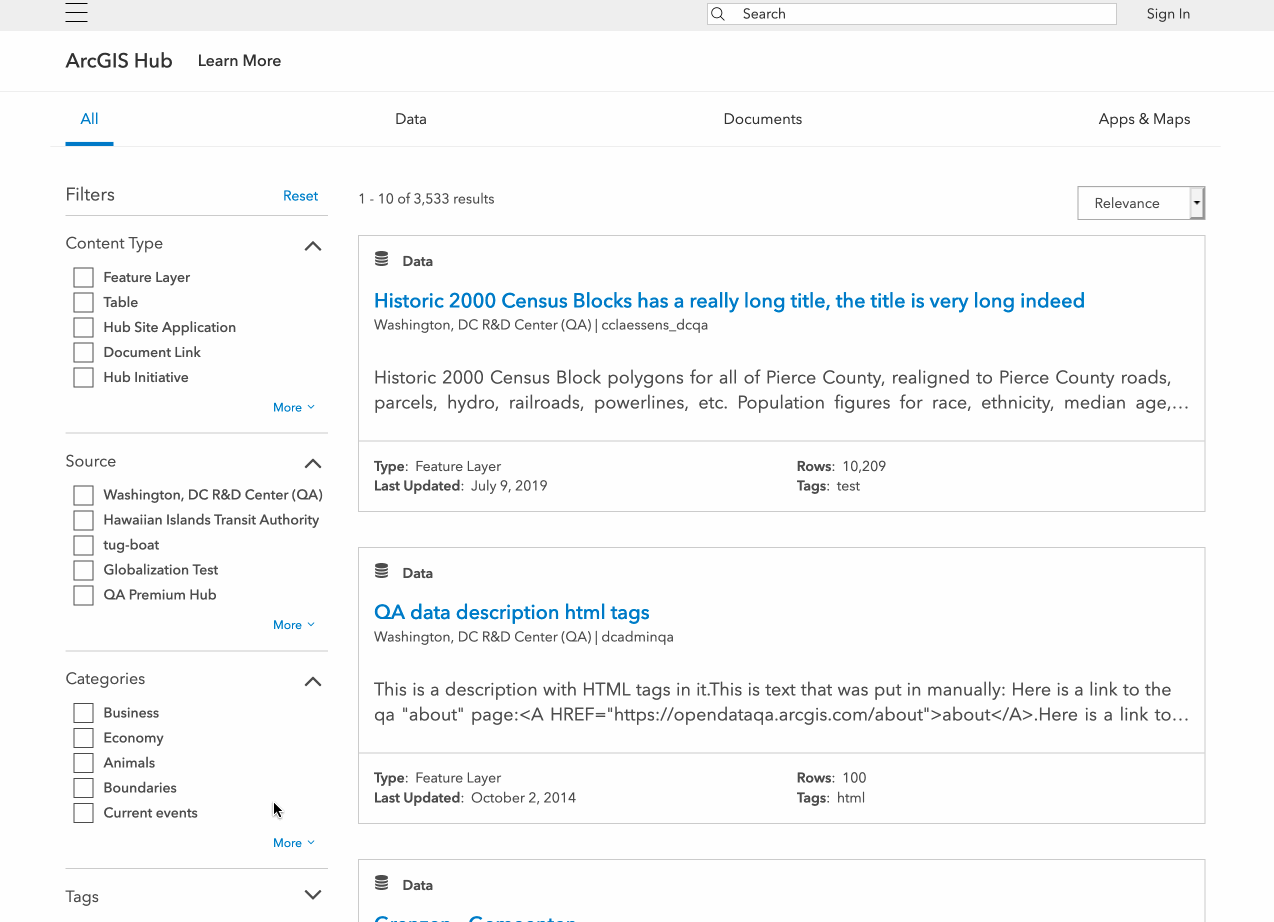The height and width of the screenshot is (922, 1274).
Task: Click into the Search input field
Action: [x=920, y=14]
